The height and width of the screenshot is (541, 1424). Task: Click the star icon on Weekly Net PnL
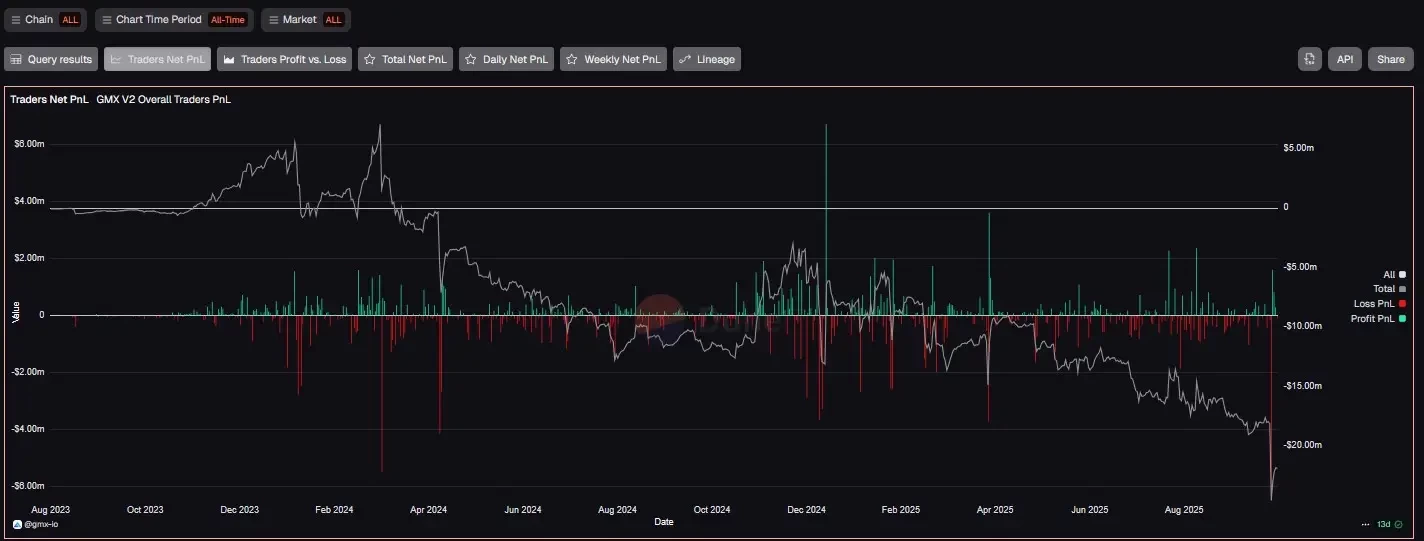pyautogui.click(x=571, y=60)
